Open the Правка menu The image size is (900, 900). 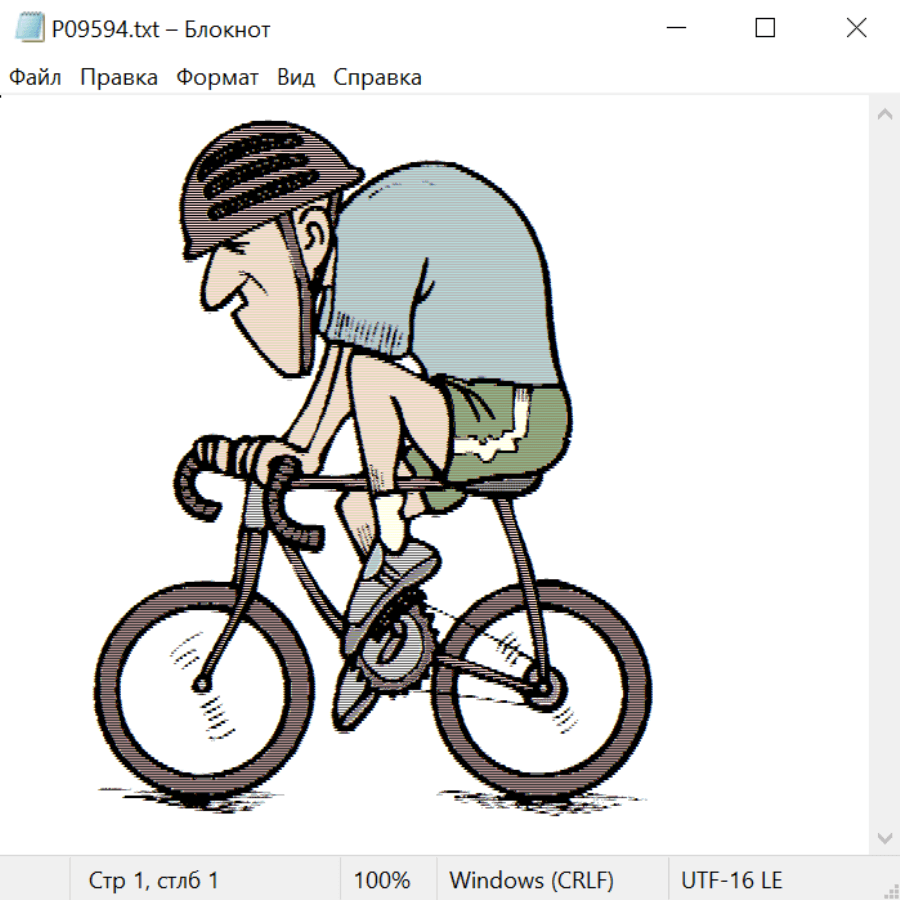(118, 78)
